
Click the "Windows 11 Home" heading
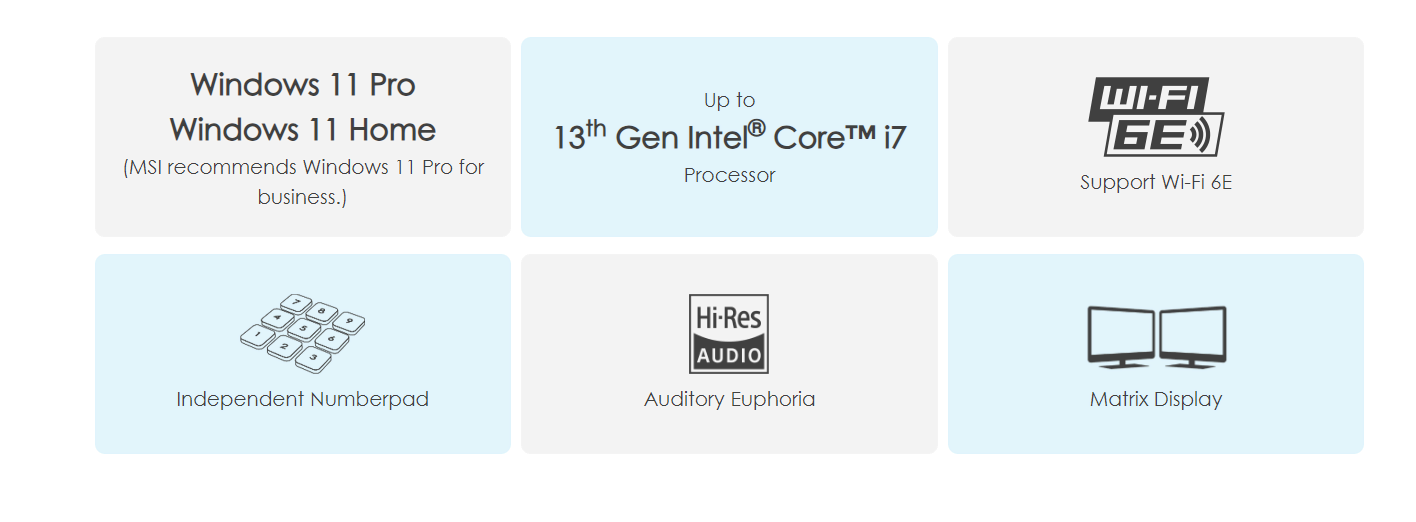(x=303, y=129)
